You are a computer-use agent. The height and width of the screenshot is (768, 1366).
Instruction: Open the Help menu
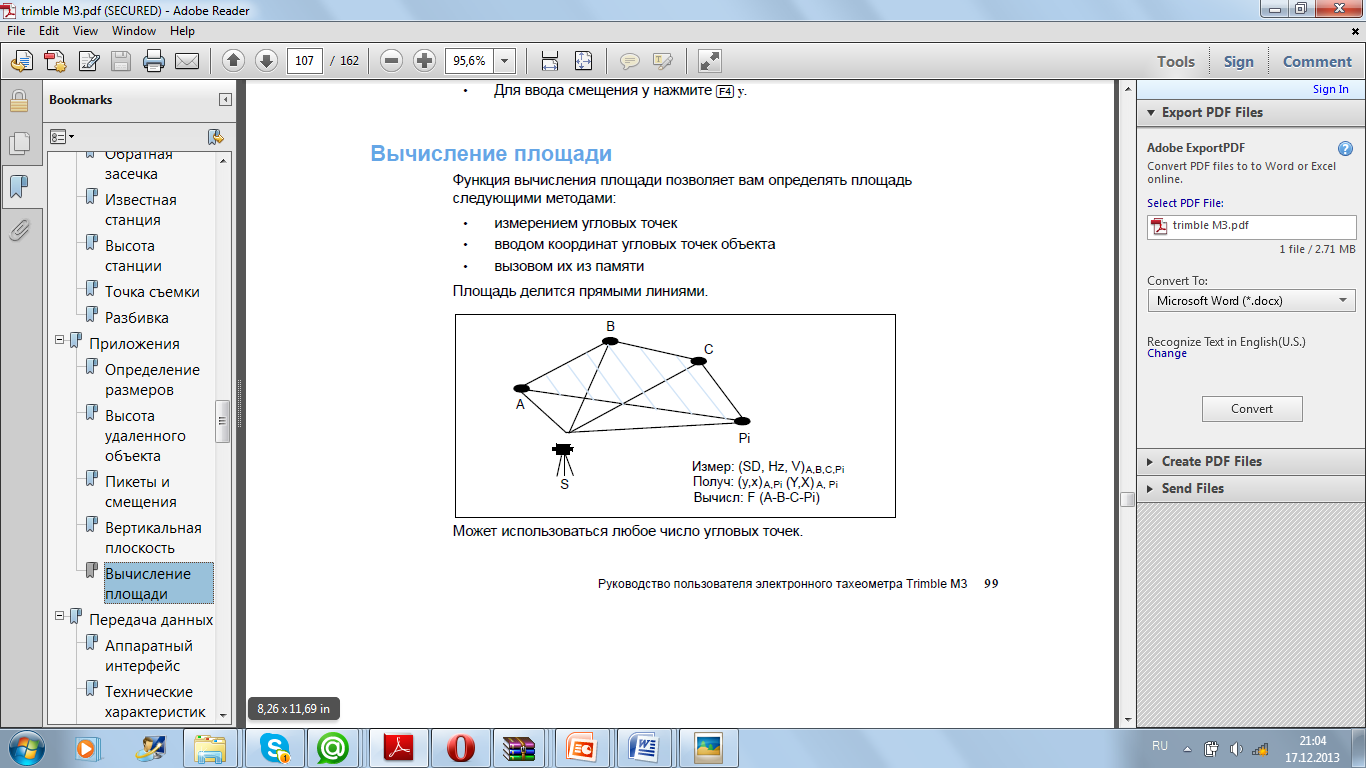(182, 31)
